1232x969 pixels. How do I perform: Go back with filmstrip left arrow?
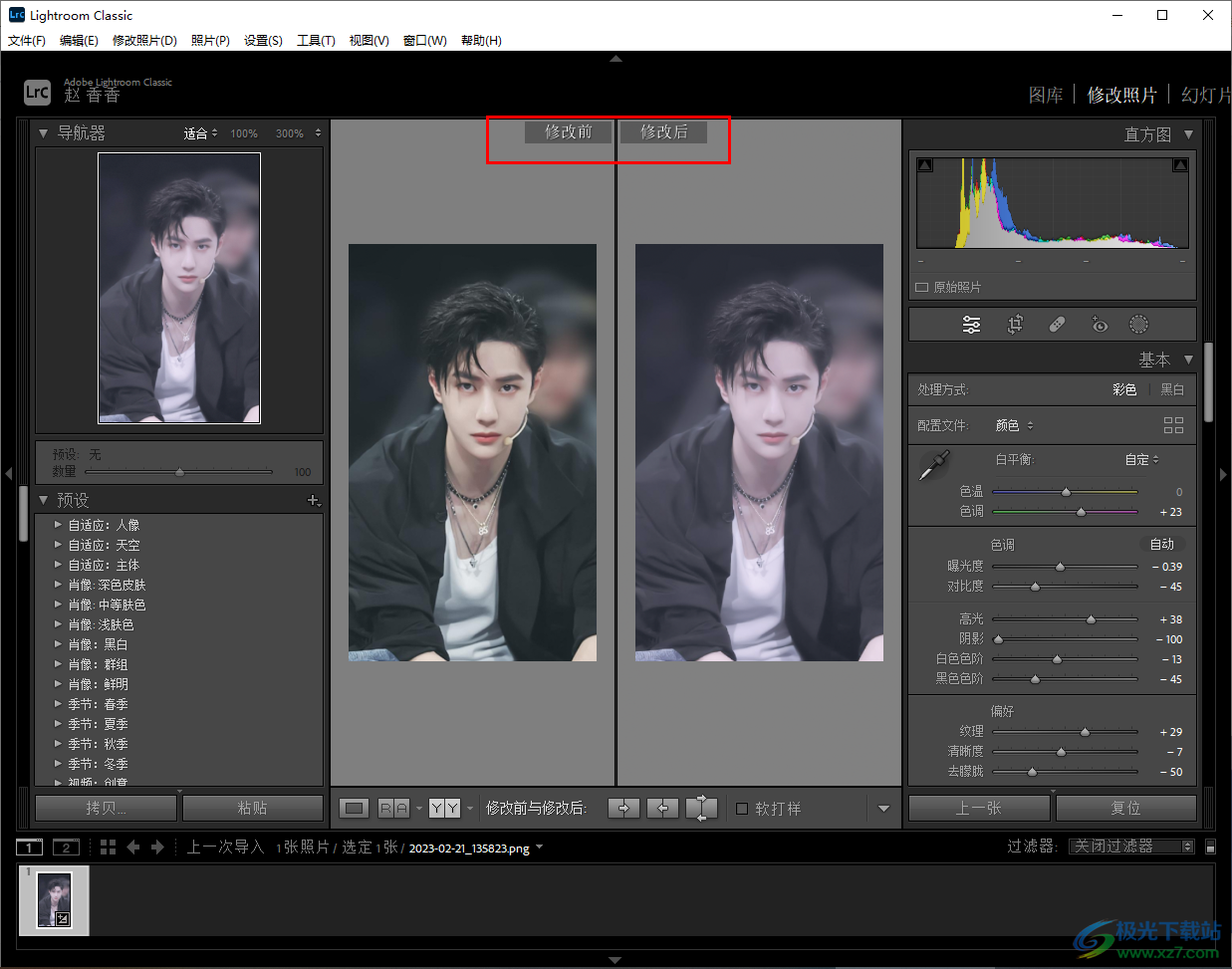133,847
